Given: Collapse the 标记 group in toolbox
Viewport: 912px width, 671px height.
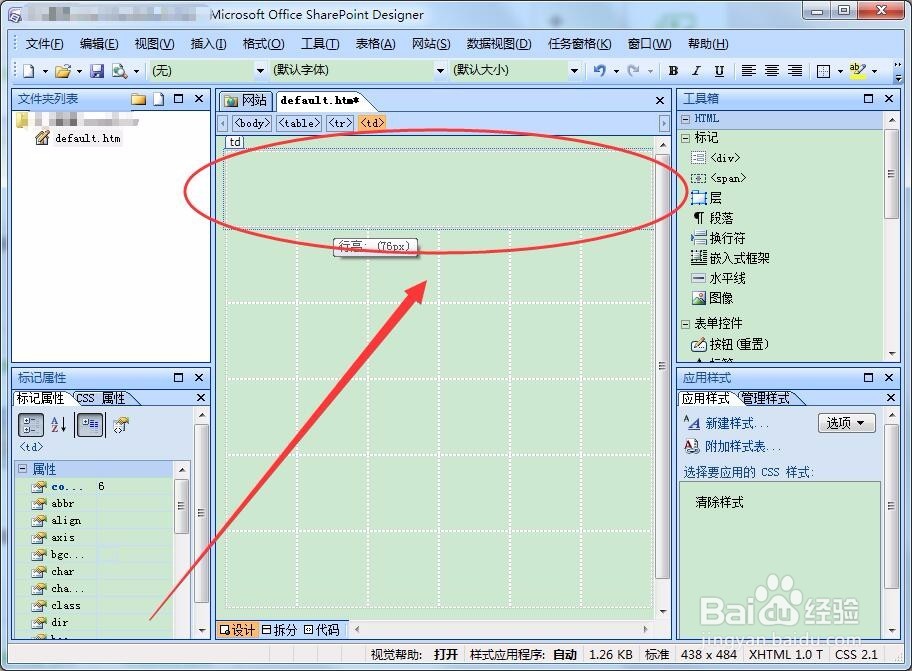Looking at the screenshot, I should tap(686, 138).
